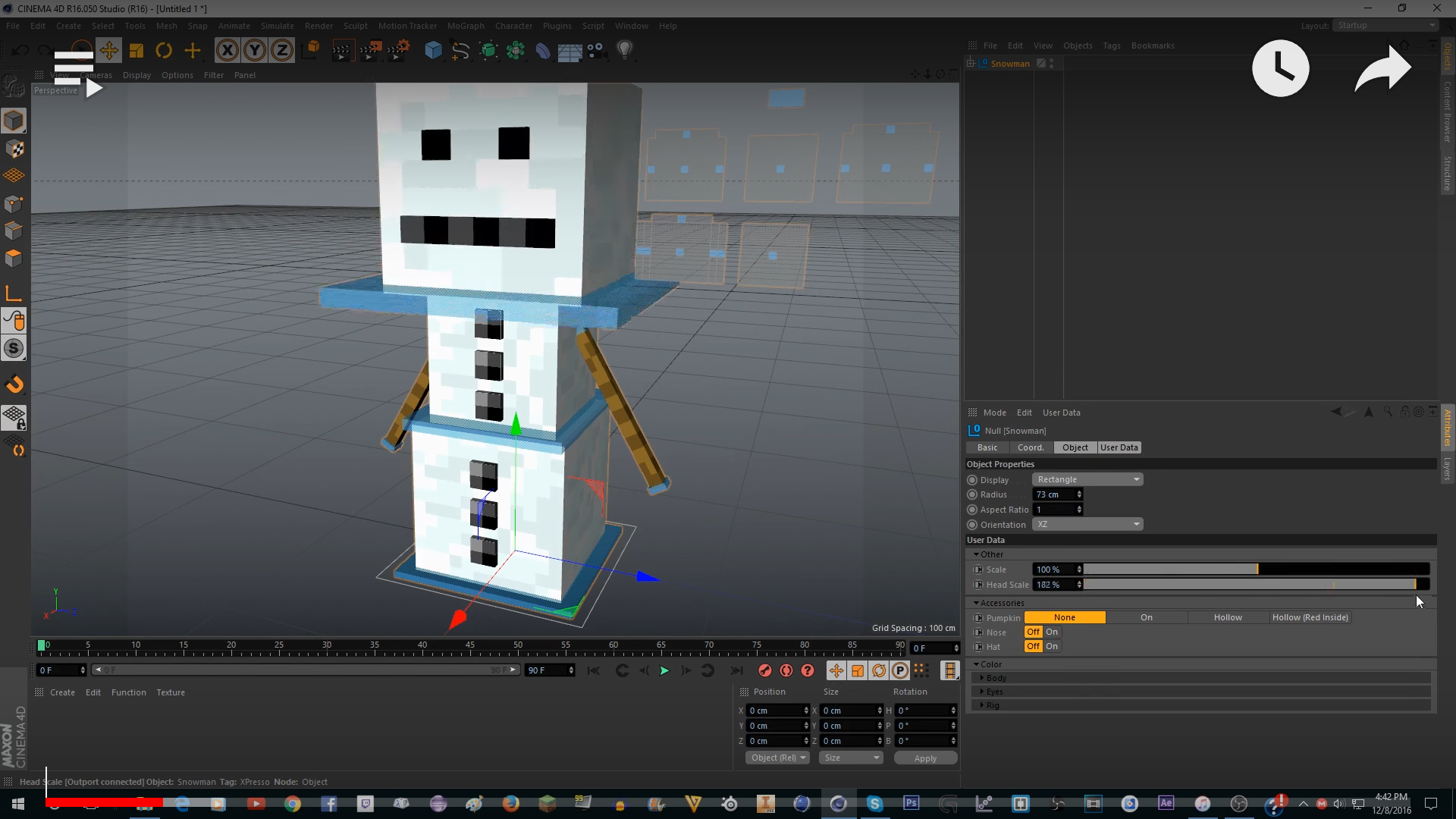Set Hat to Off
1456x819 pixels.
(x=1034, y=646)
